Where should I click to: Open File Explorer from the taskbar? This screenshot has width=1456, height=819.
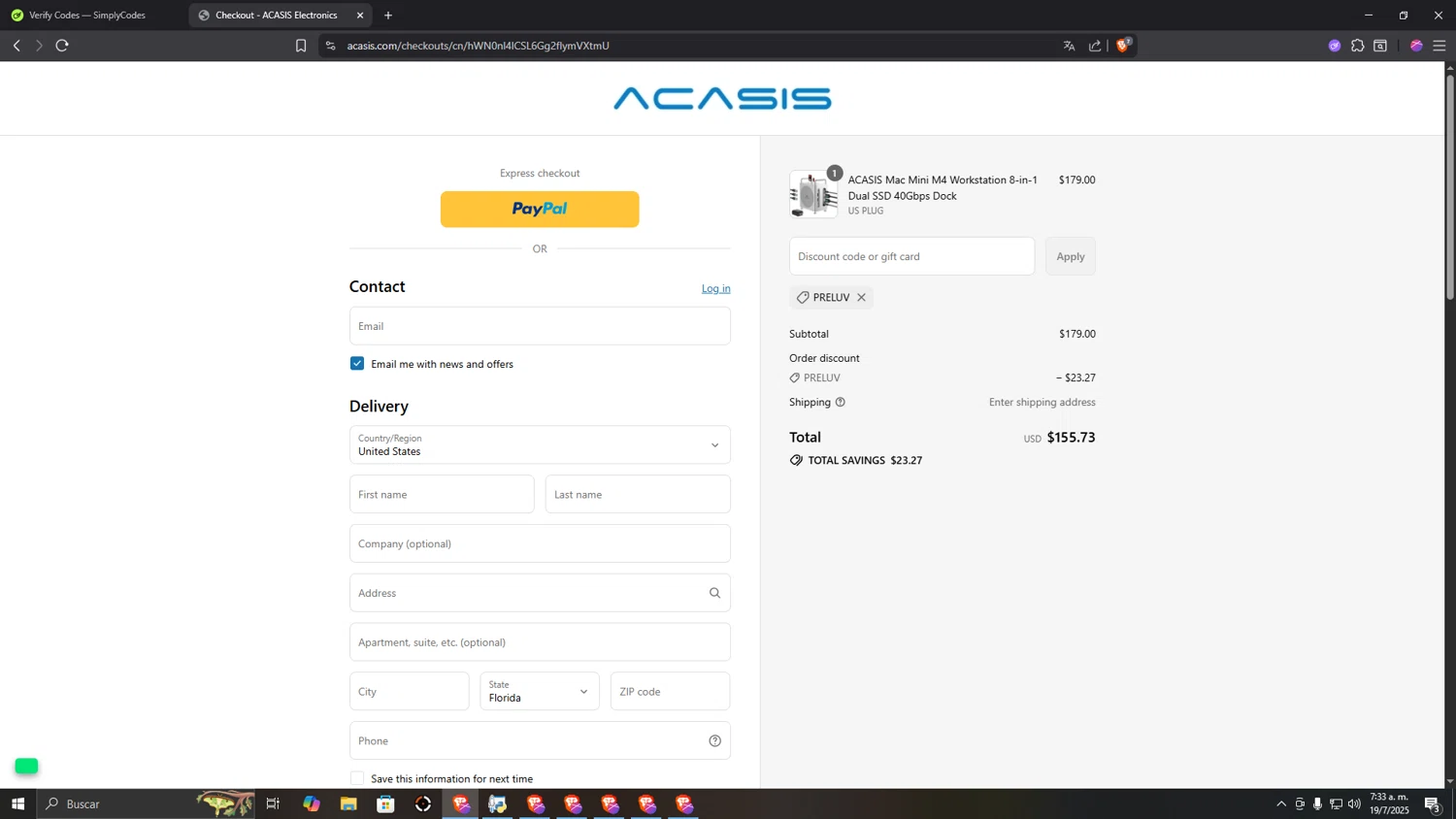[348, 803]
